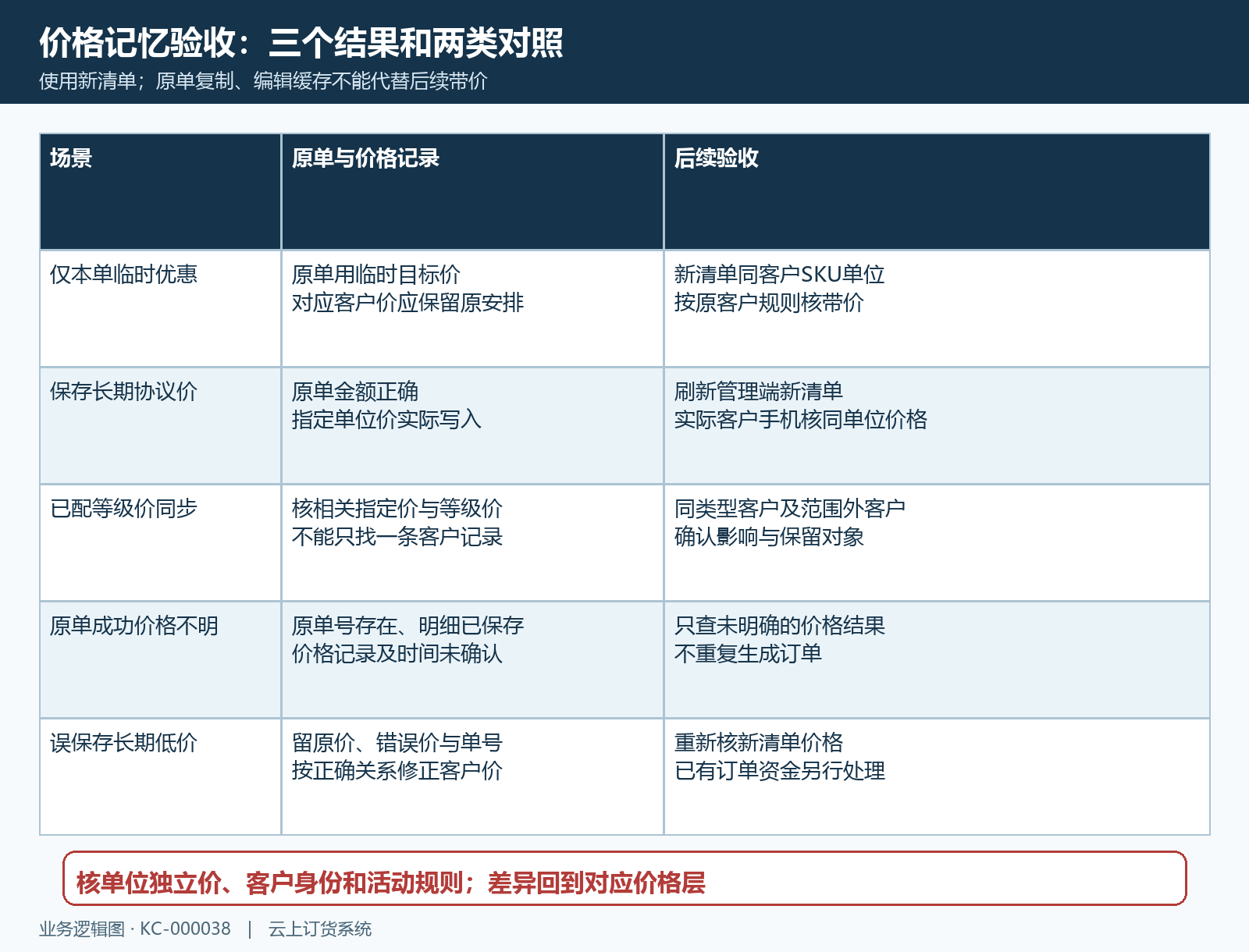Click the line 指定单位价实际写入
The width and height of the screenshot is (1249, 952).
coord(386,420)
